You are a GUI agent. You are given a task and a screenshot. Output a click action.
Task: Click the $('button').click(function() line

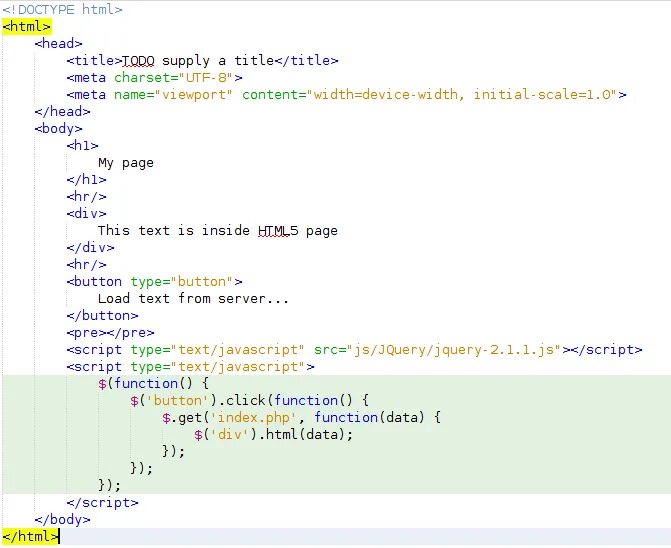tap(249, 401)
